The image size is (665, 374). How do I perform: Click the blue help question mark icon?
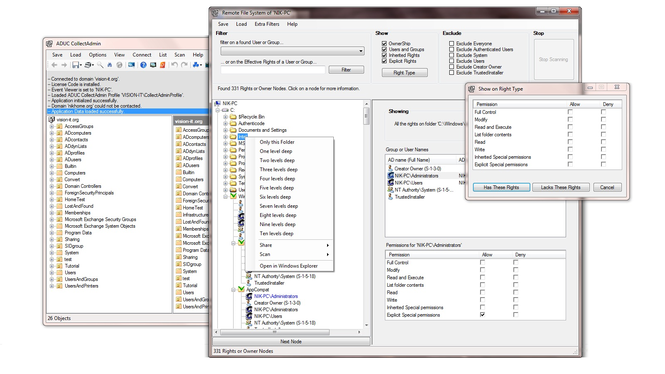(x=143, y=65)
